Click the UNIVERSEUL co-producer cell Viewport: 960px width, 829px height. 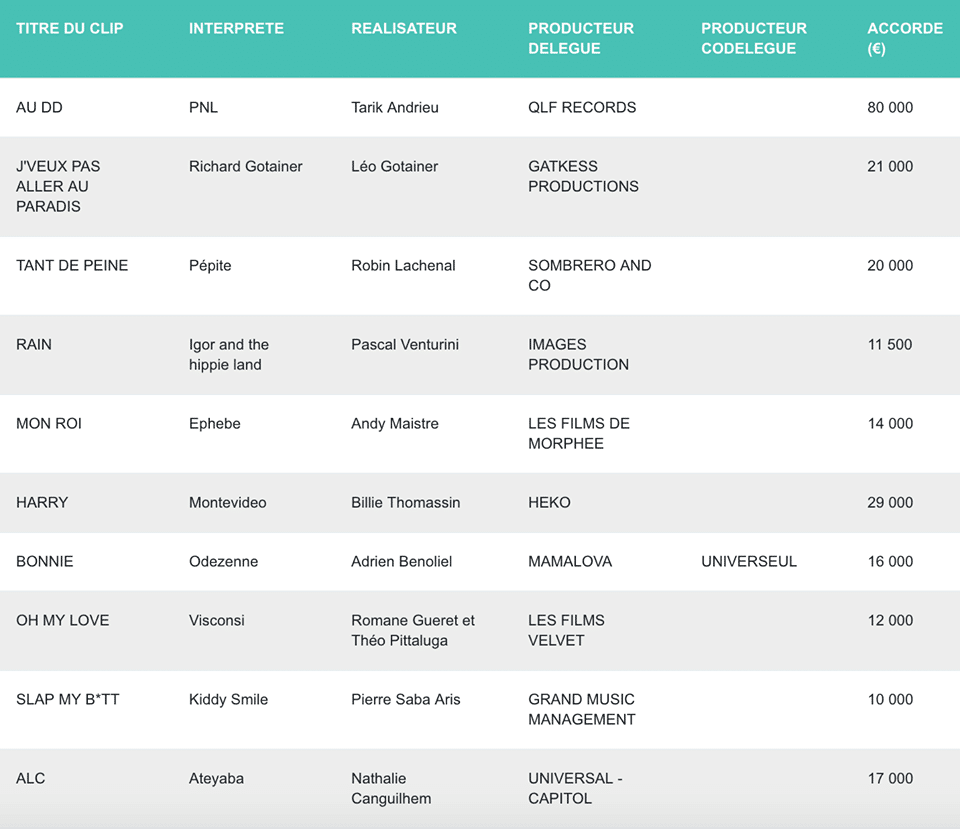(x=749, y=561)
